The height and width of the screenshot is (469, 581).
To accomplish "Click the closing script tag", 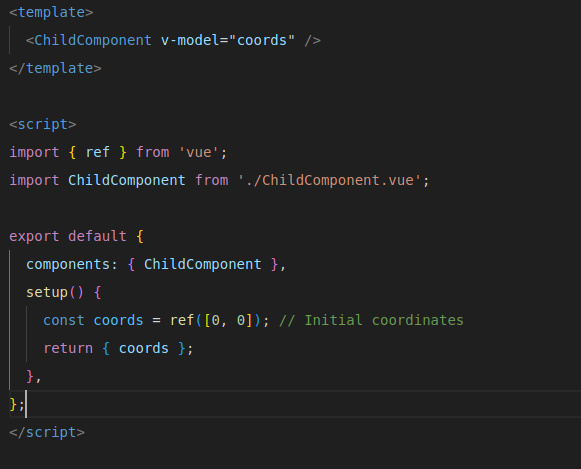I will [47, 432].
